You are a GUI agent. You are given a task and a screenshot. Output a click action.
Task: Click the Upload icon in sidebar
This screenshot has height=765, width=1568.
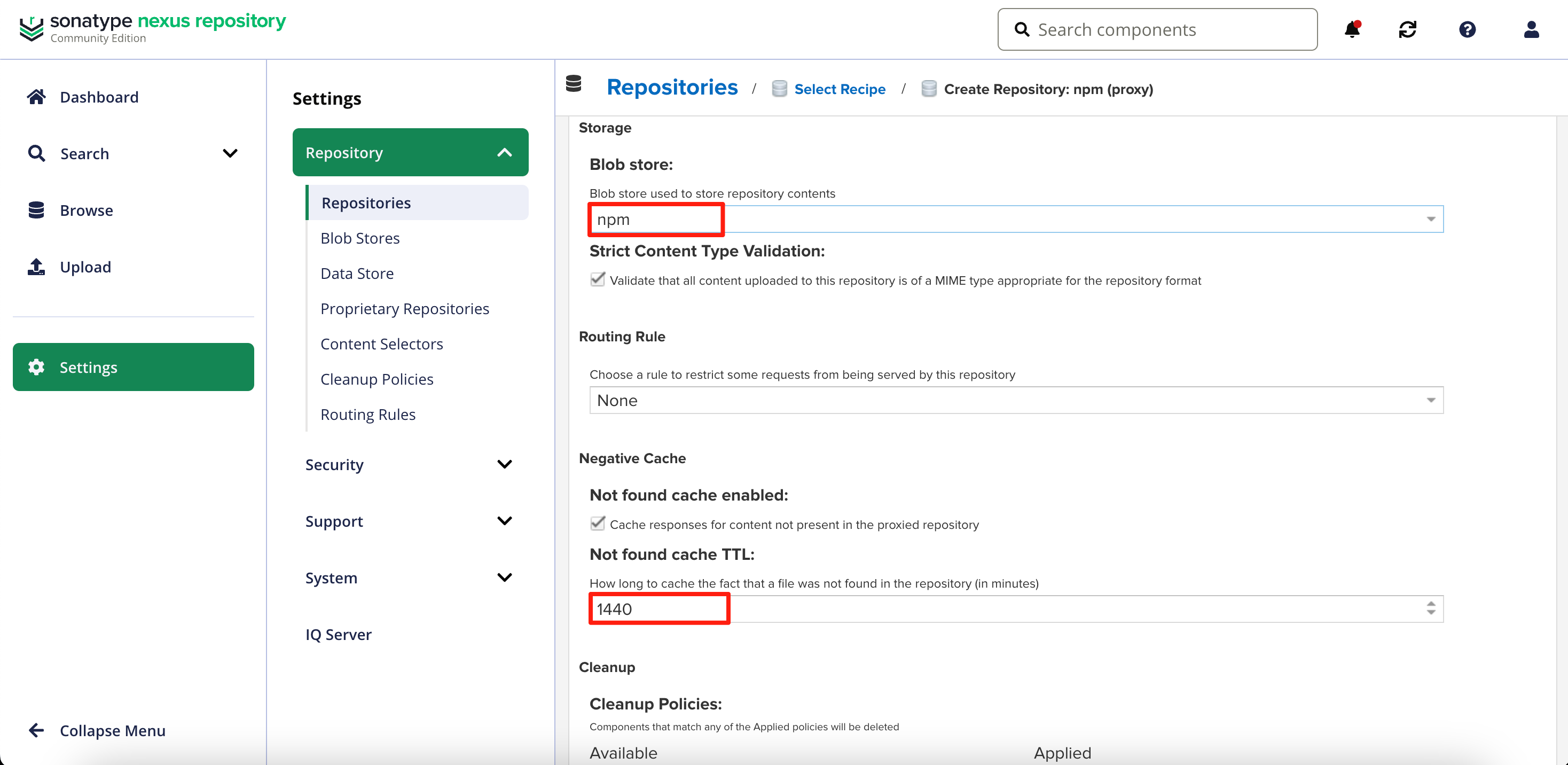(x=36, y=267)
